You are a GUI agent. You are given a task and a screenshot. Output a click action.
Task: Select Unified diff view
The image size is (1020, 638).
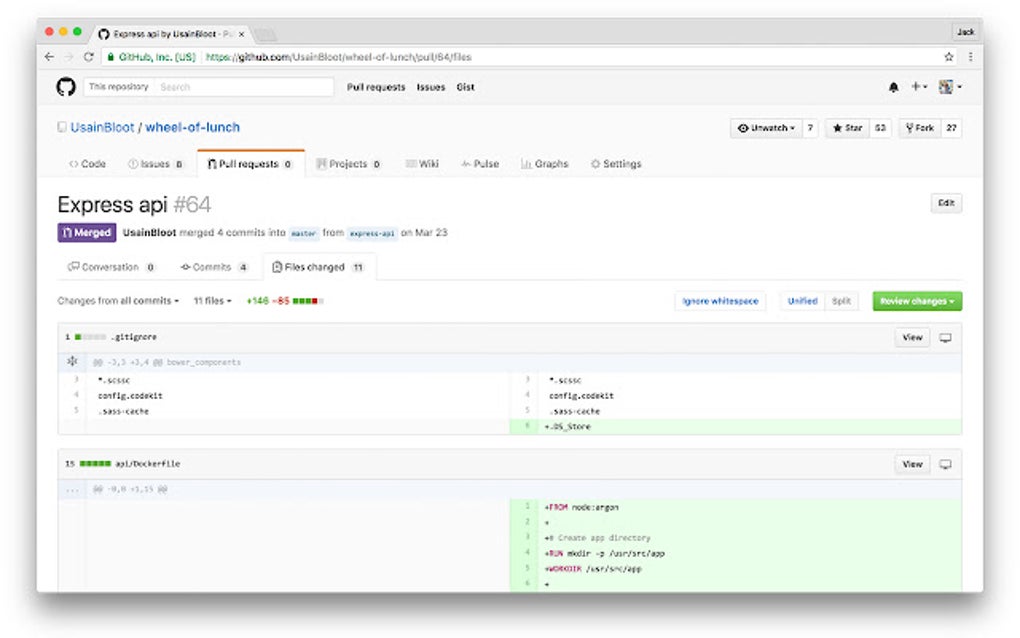[803, 301]
